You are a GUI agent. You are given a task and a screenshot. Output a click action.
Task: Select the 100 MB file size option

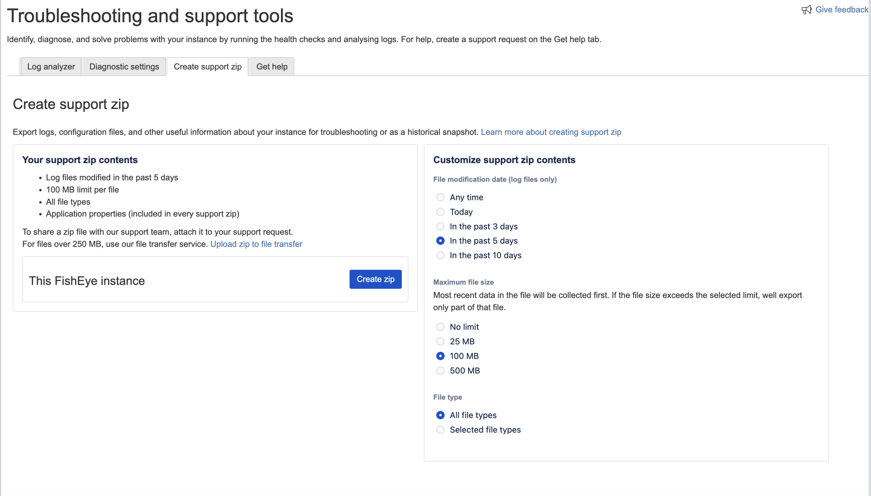(x=440, y=356)
